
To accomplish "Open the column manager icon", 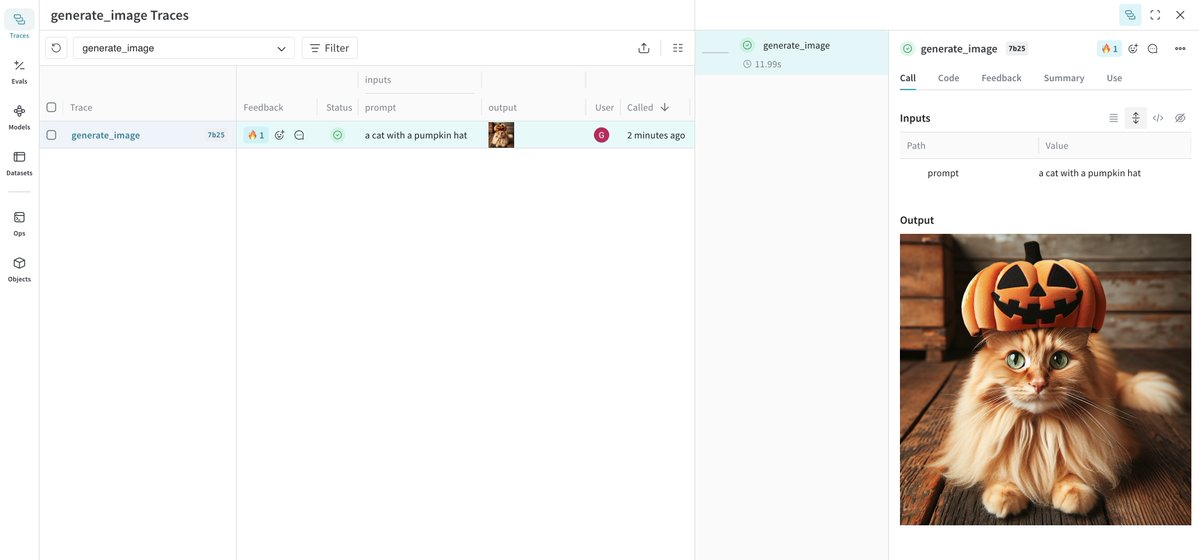I will pos(678,48).
